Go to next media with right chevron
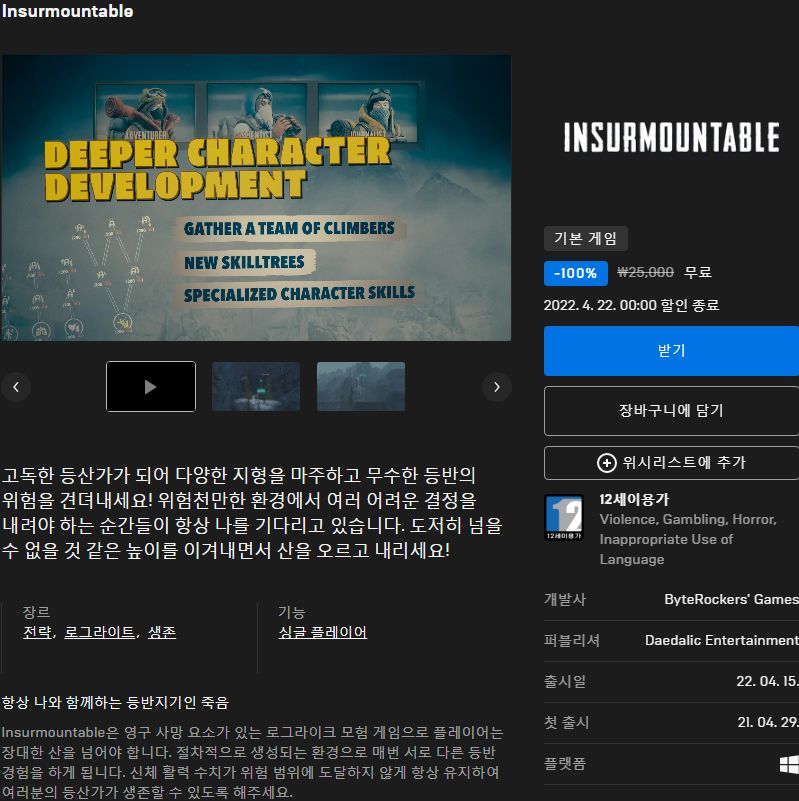This screenshot has width=799, height=801. click(x=497, y=387)
